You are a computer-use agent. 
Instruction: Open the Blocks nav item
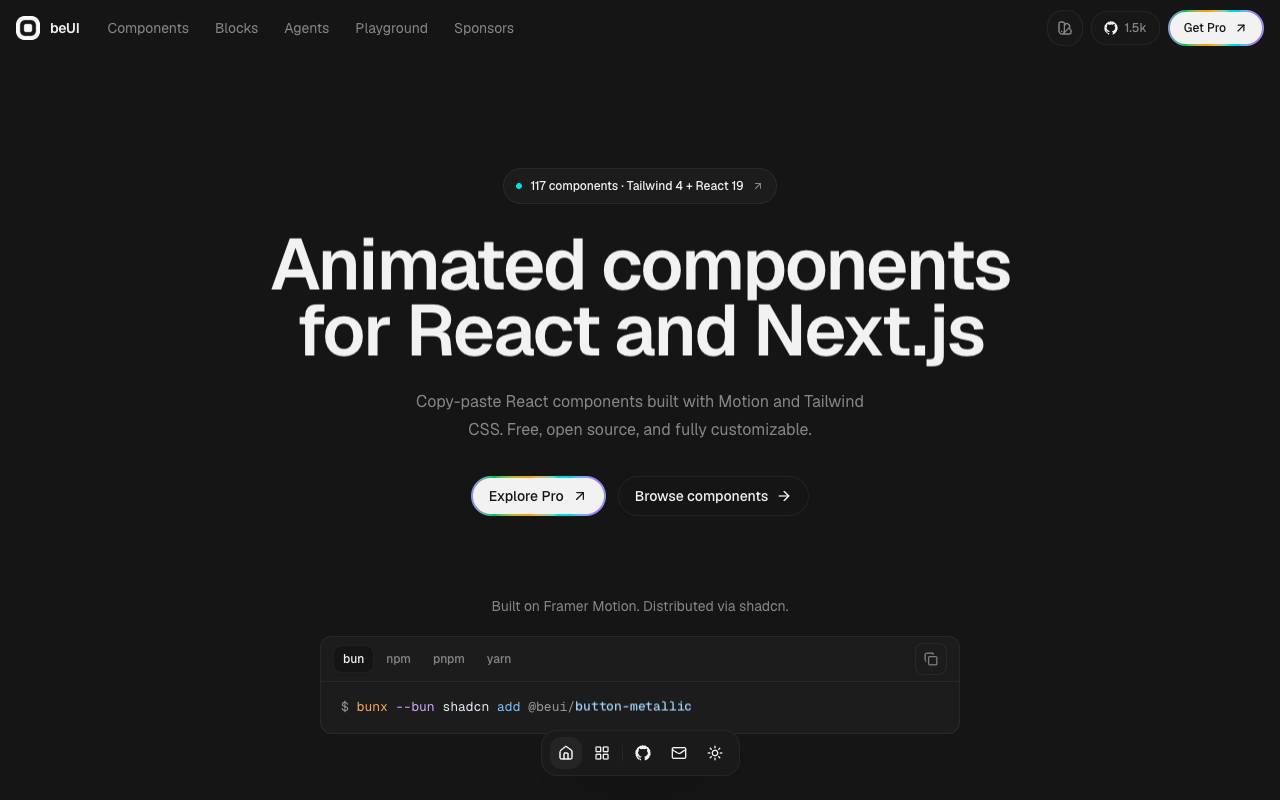tap(236, 28)
